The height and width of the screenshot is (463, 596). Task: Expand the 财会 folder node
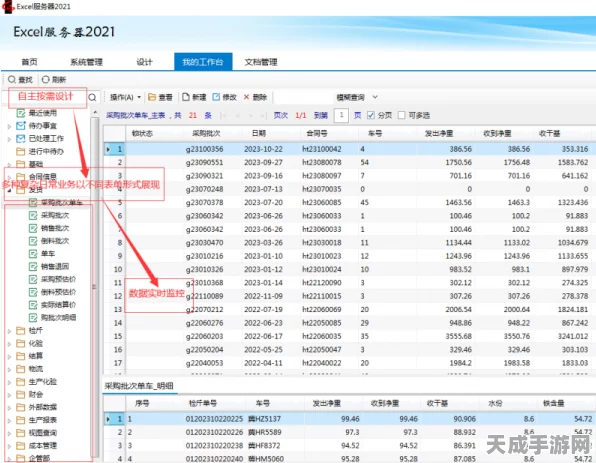[x=10, y=395]
